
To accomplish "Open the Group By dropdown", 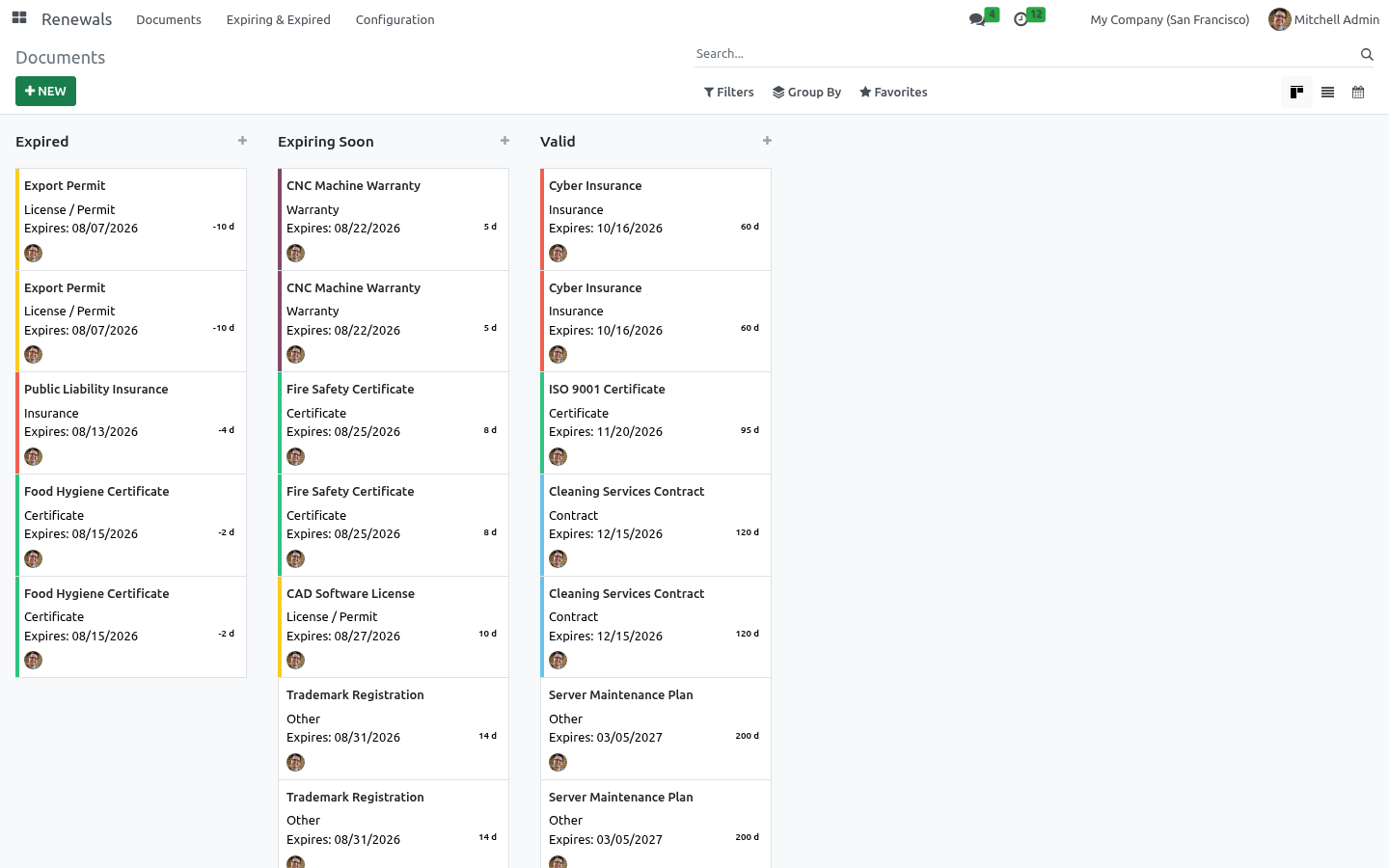I will pyautogui.click(x=806, y=93).
